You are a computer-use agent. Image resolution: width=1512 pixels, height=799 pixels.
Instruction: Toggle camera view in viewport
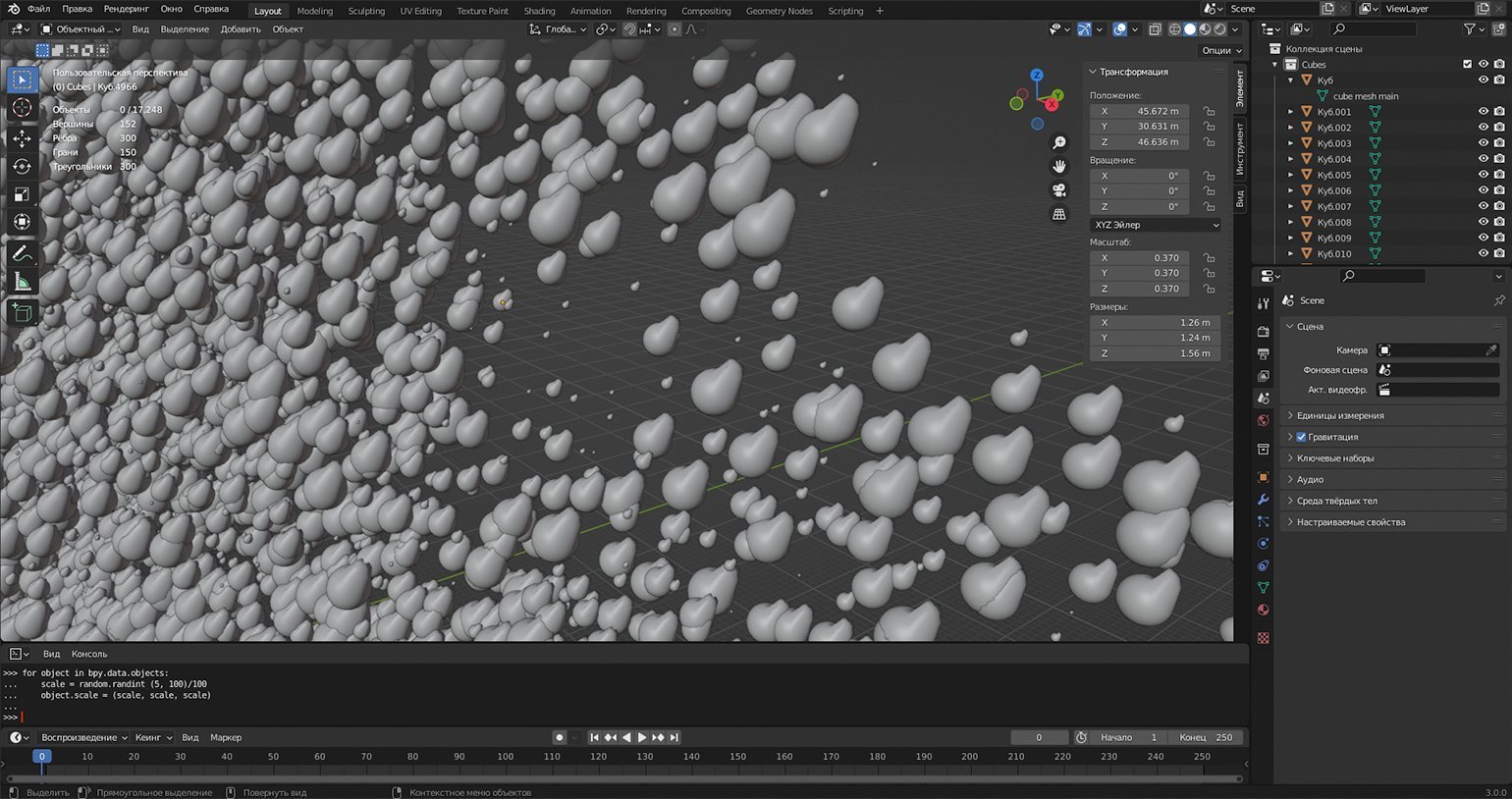(x=1059, y=190)
